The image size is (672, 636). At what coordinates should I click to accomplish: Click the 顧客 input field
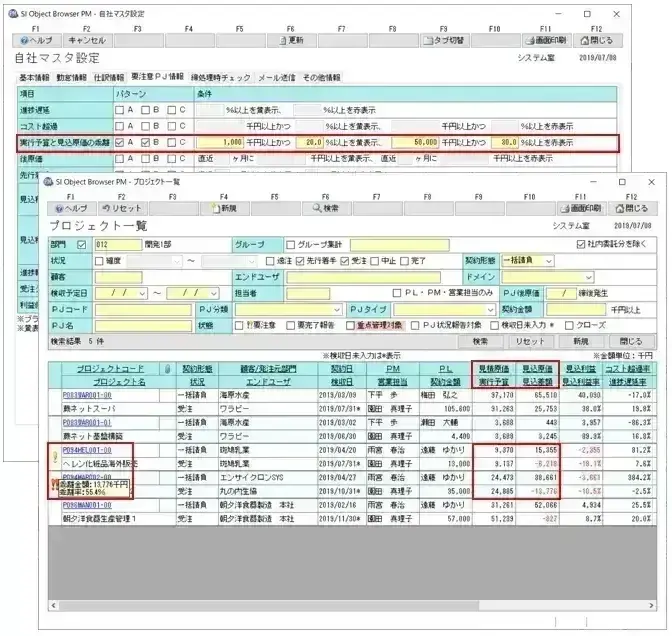(x=119, y=277)
